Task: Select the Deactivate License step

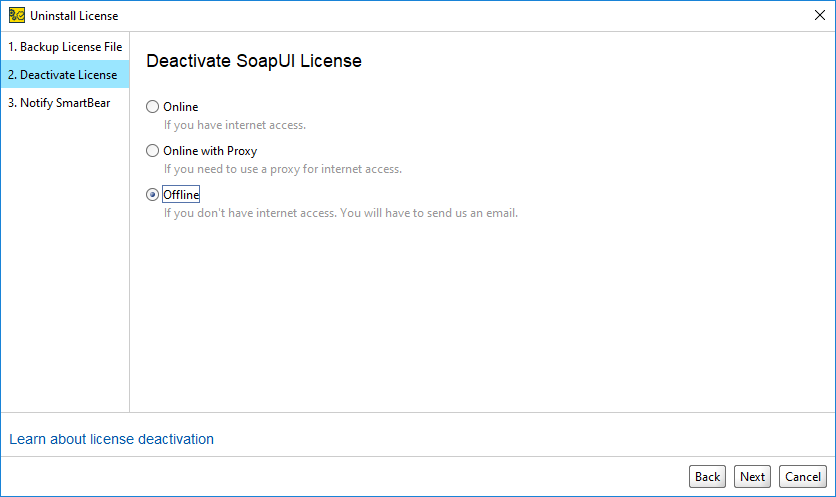Action: pyautogui.click(x=65, y=75)
